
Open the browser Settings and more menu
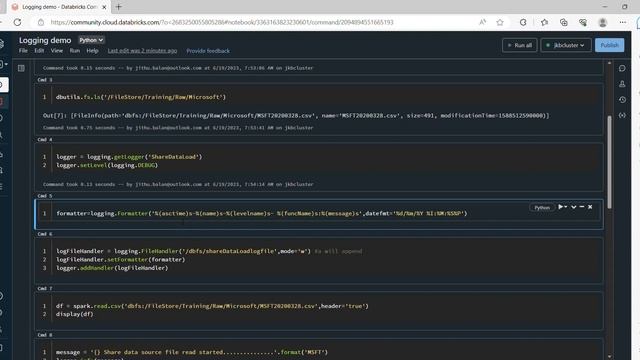(622, 22)
